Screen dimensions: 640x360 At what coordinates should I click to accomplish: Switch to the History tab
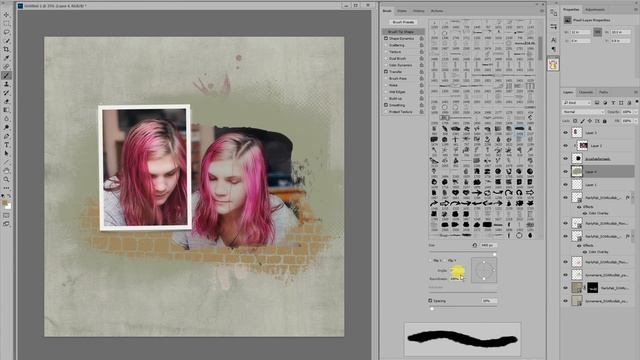[x=418, y=11]
